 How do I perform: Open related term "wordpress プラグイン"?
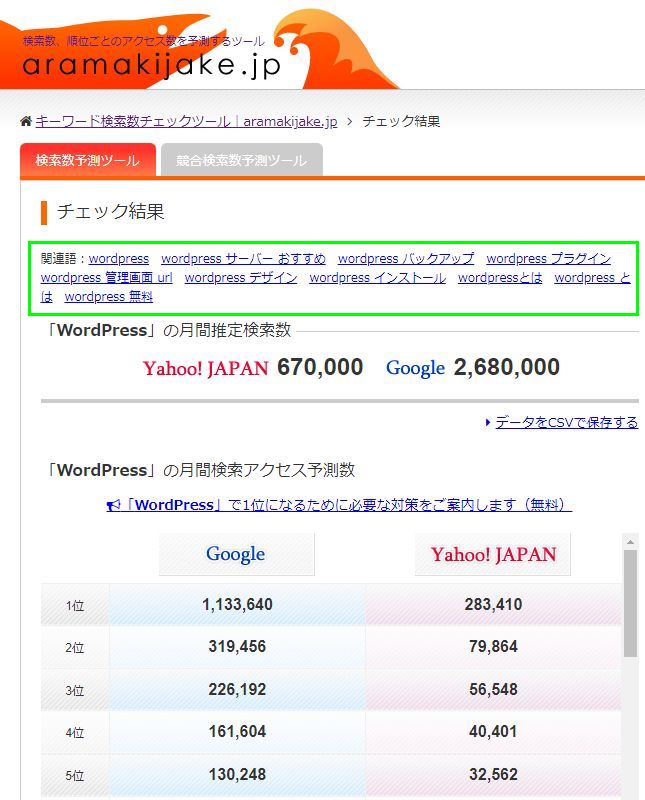[x=549, y=259]
